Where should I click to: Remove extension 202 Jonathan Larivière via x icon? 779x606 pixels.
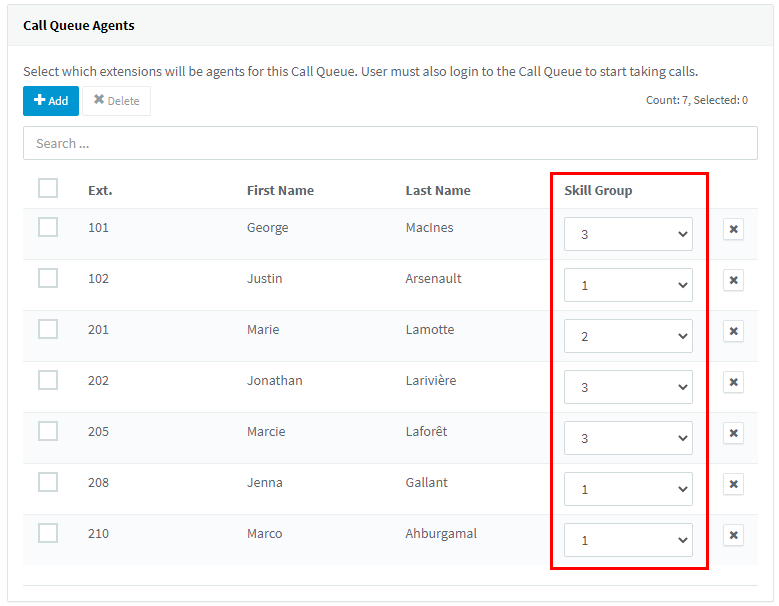tap(733, 382)
